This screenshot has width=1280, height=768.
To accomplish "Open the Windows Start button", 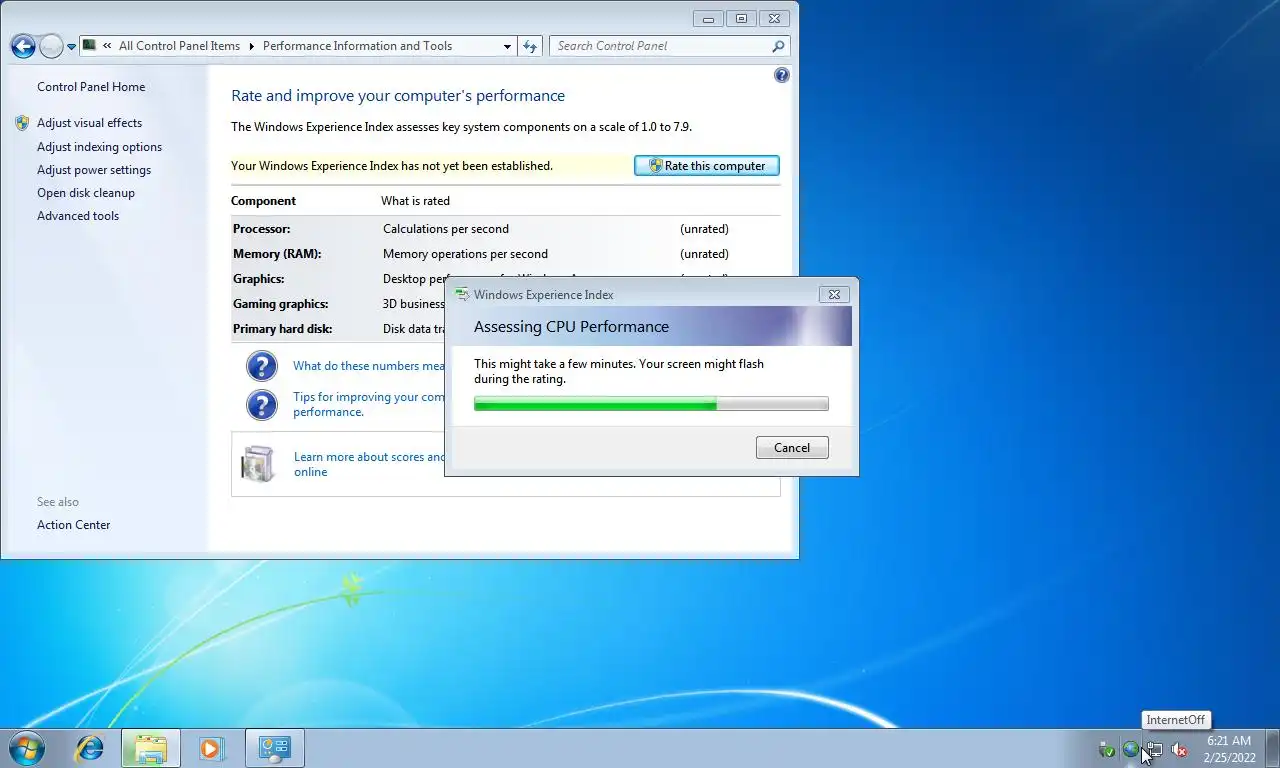I will coord(26,748).
